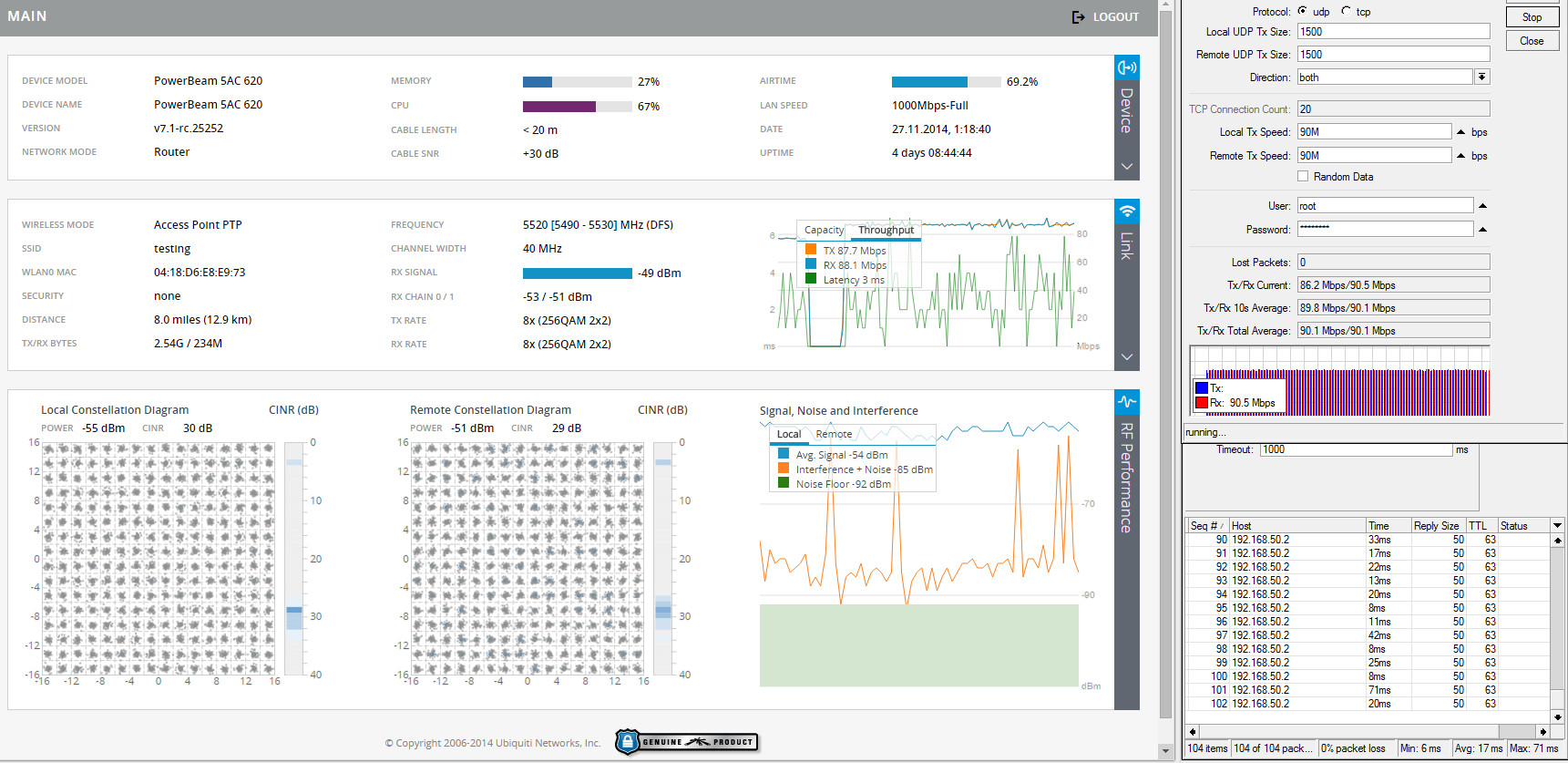This screenshot has width=1568, height=763.
Task: Log out using the LOGOUT link
Action: point(1105,17)
